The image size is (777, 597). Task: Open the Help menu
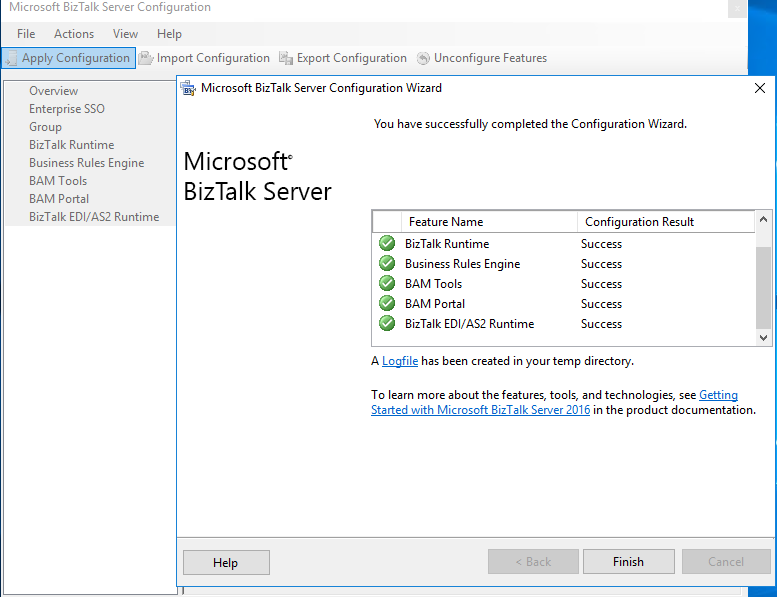click(x=169, y=34)
